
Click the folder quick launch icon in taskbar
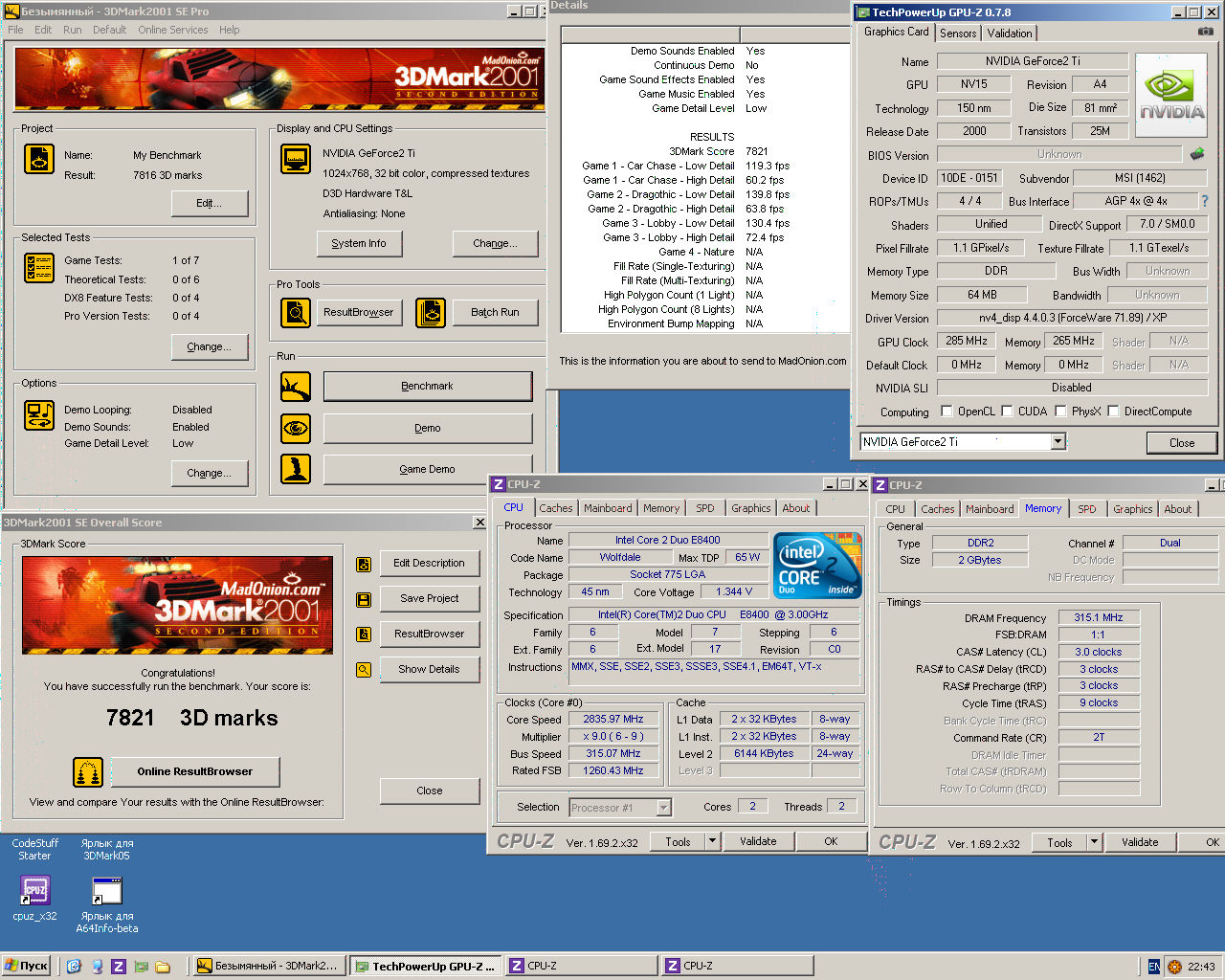click(163, 967)
